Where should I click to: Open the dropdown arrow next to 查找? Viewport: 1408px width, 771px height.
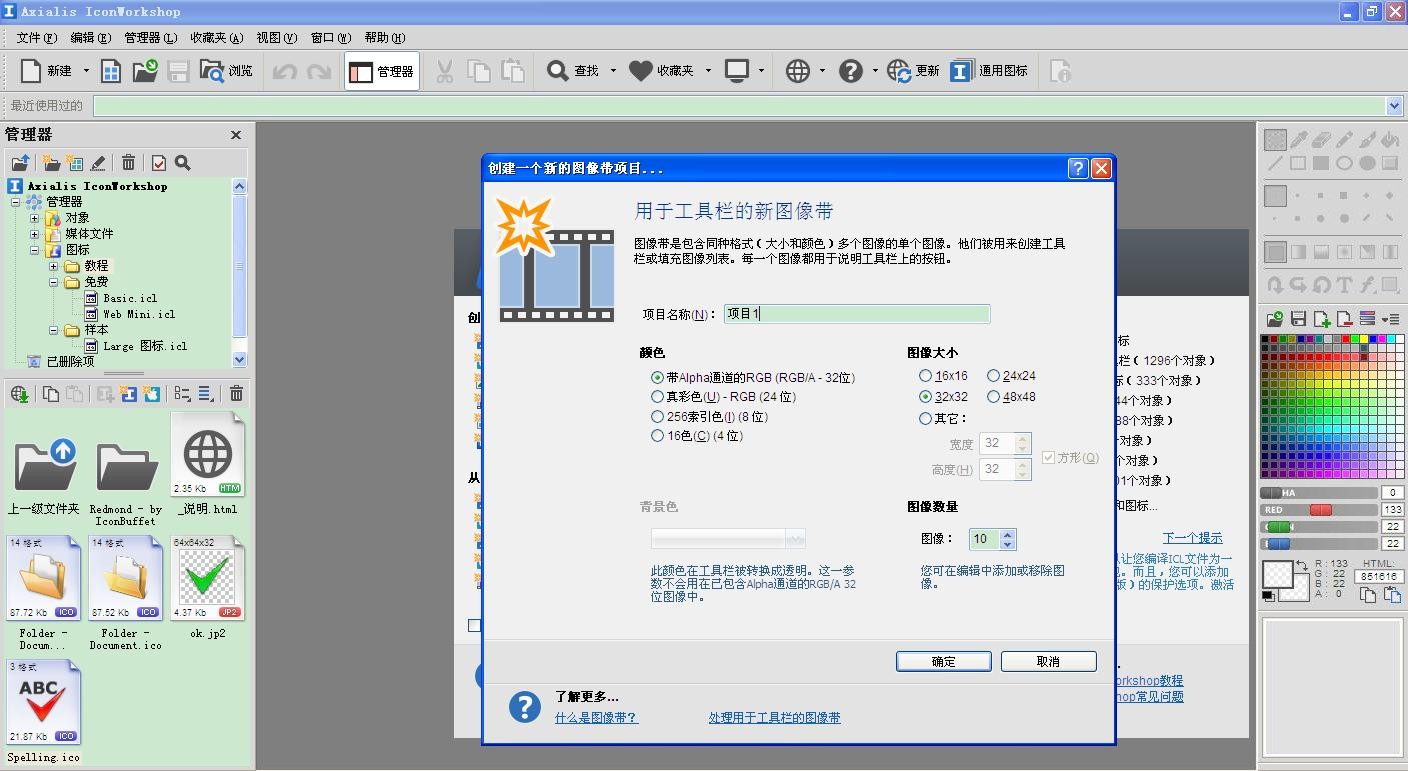pyautogui.click(x=613, y=71)
